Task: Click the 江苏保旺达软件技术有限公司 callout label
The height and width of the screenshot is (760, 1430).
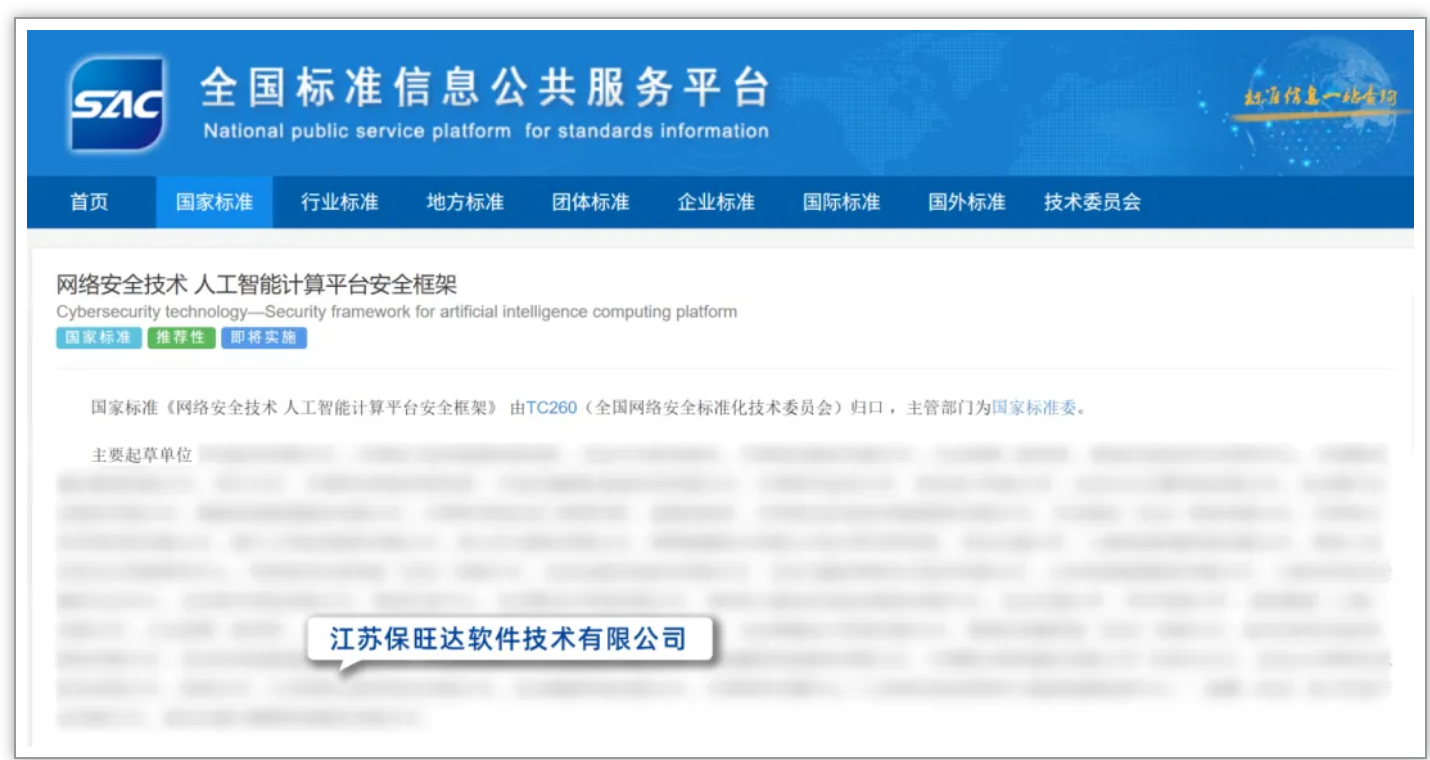Action: [509, 639]
